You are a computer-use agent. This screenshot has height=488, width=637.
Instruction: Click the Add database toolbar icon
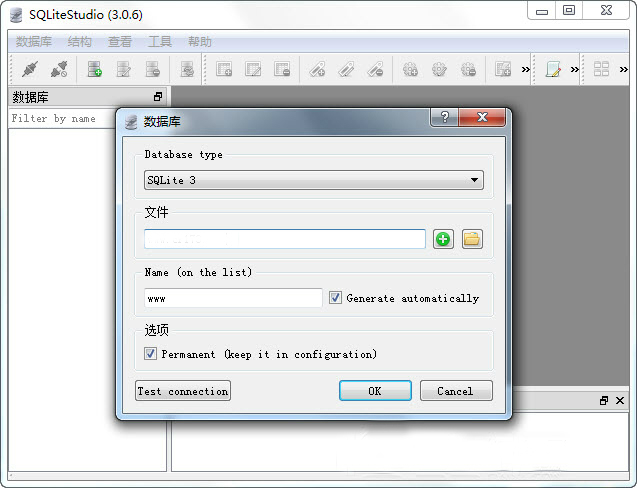pyautogui.click(x=95, y=69)
